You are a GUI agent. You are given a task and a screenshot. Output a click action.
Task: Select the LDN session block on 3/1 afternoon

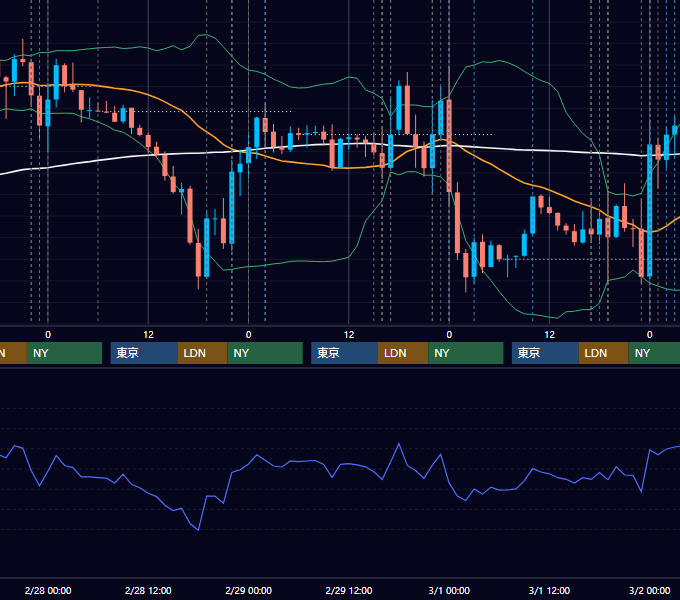coord(604,353)
